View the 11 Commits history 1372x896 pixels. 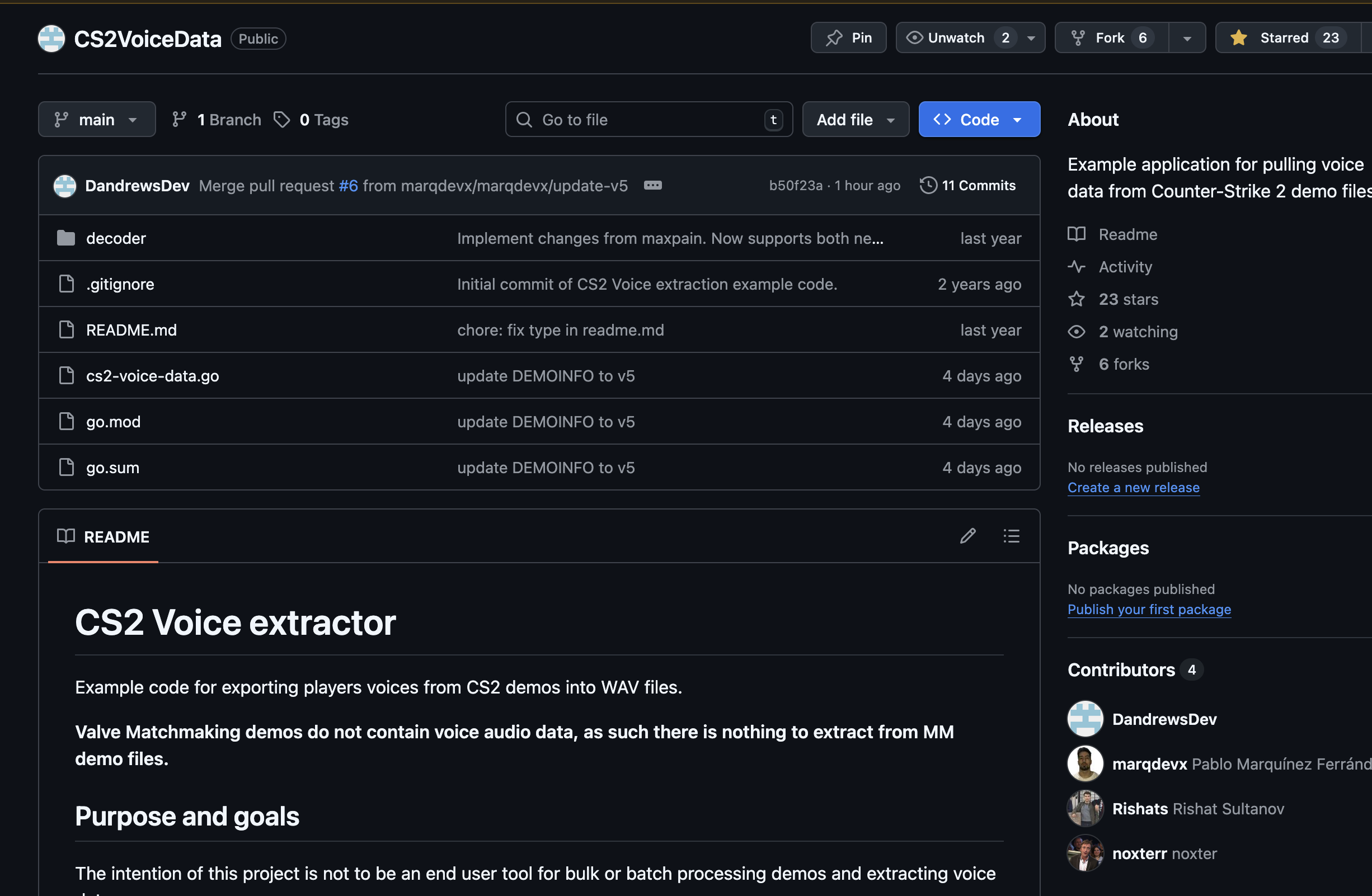(978, 186)
